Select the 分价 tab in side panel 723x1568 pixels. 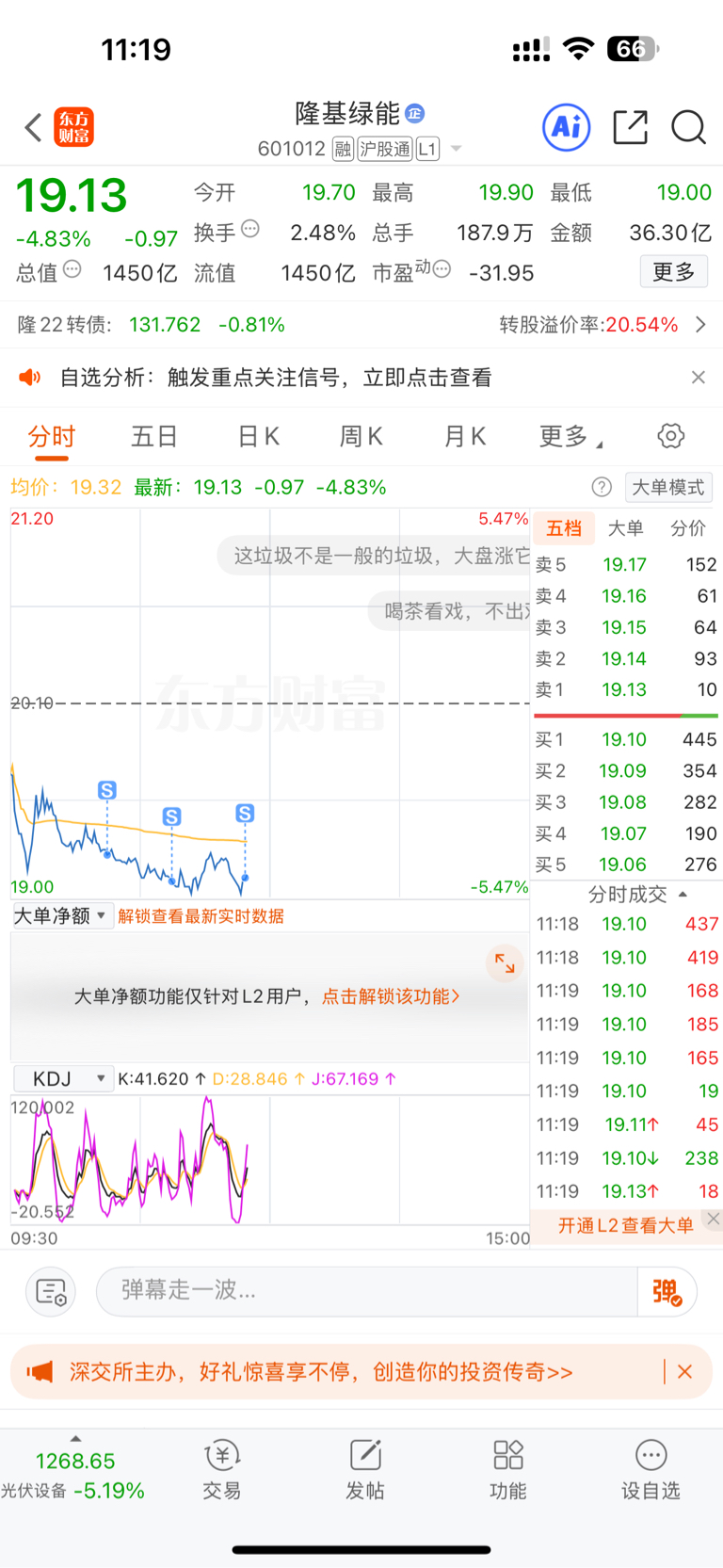coord(688,528)
